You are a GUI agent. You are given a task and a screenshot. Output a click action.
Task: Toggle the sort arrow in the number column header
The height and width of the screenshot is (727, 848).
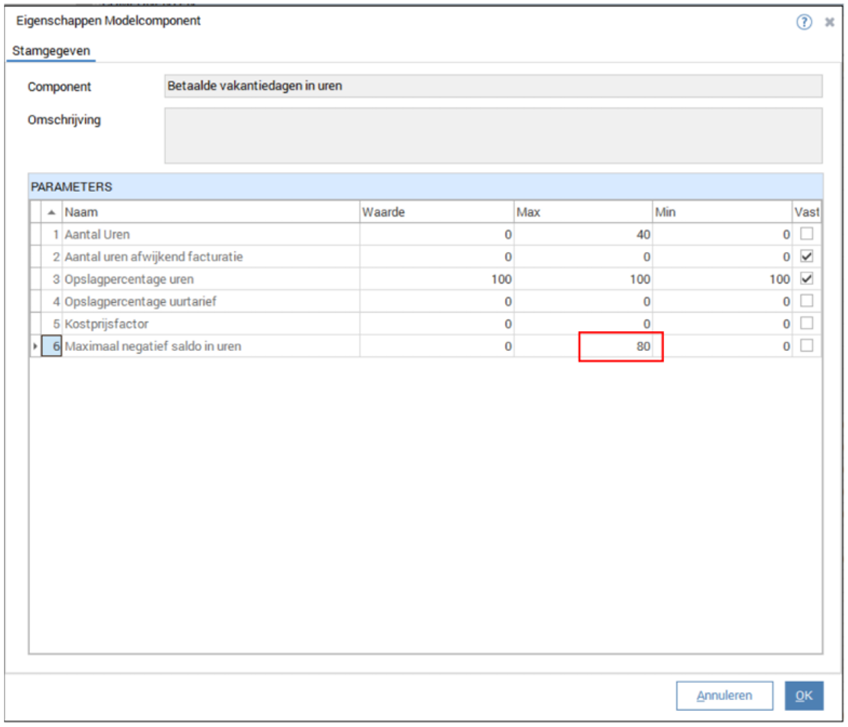tap(52, 212)
